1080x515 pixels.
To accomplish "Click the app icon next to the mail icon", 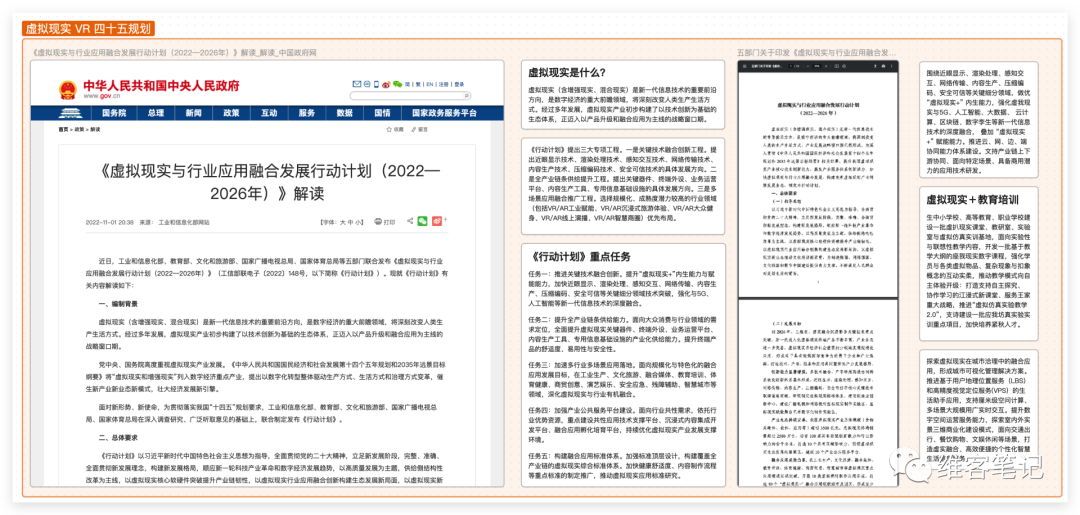I will tap(367, 84).
